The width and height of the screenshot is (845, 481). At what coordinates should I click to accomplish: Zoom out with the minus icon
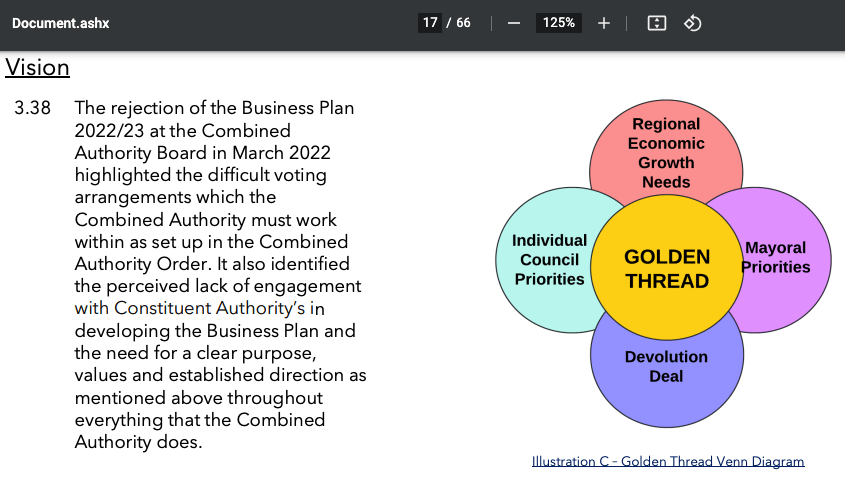514,23
